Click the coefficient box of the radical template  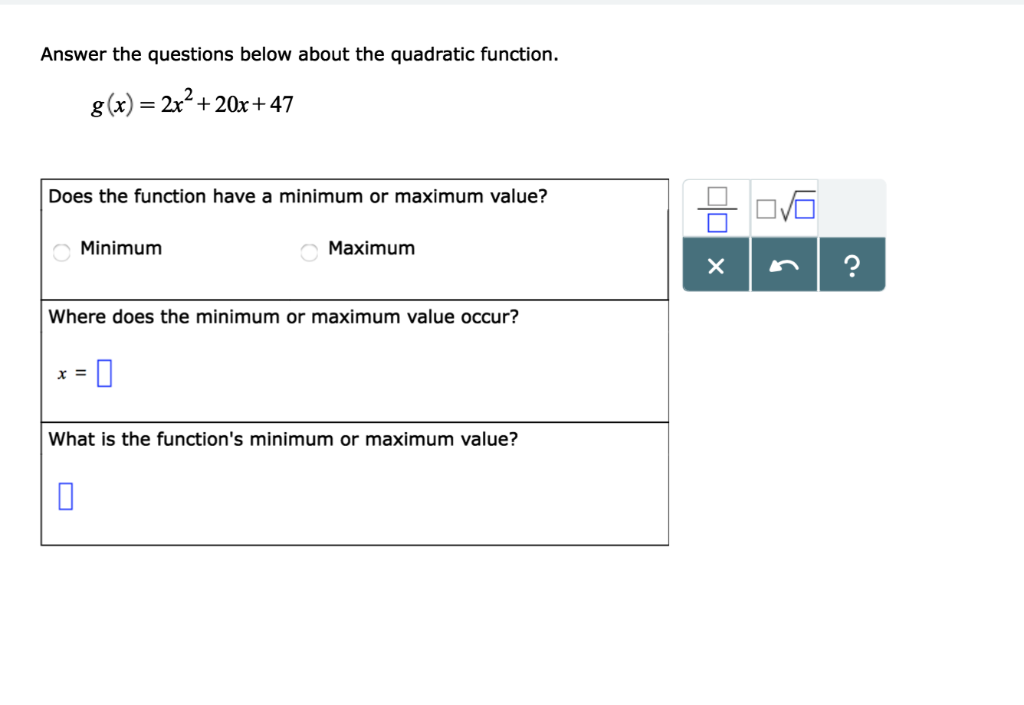[x=765, y=210]
